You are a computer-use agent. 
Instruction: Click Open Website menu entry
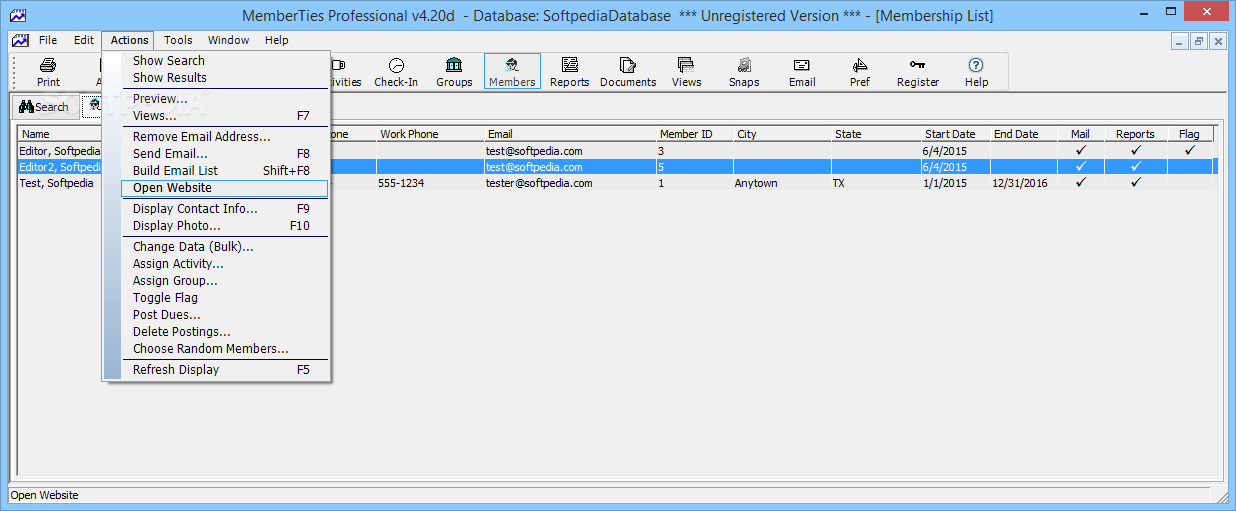tap(225, 188)
